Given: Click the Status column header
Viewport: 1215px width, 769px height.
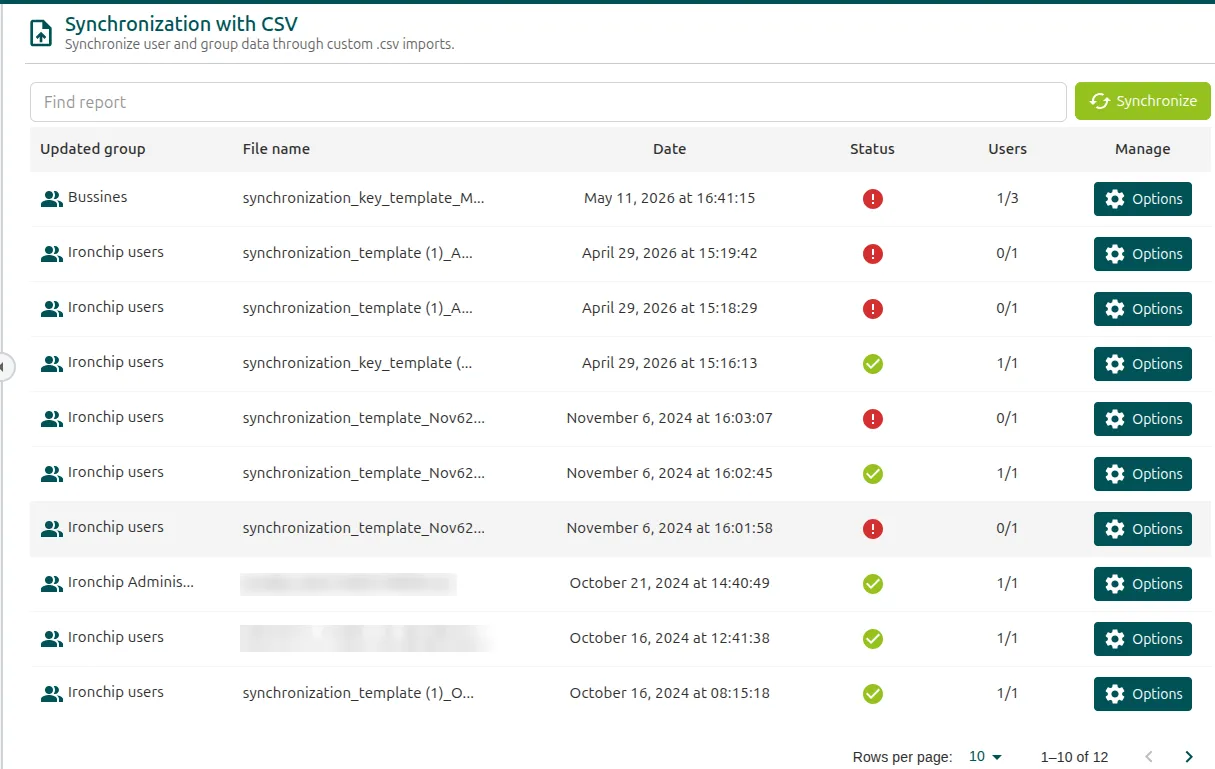Looking at the screenshot, I should [x=872, y=149].
